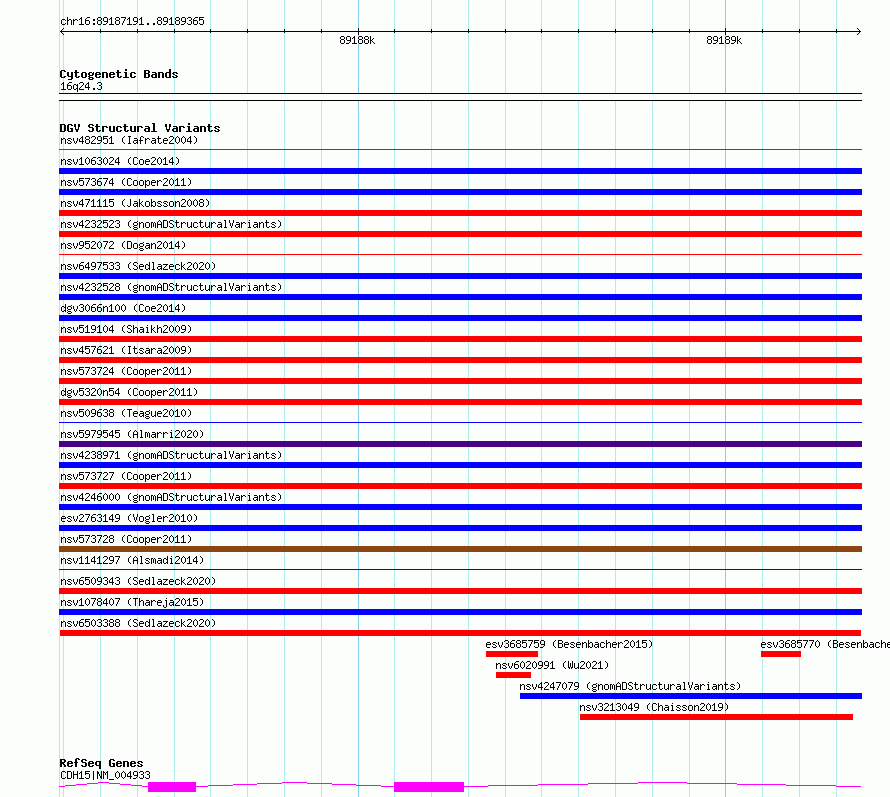
Task: Open dgv5320n54 (Cooper2011) variant
Action: pyautogui.click(x=129, y=392)
